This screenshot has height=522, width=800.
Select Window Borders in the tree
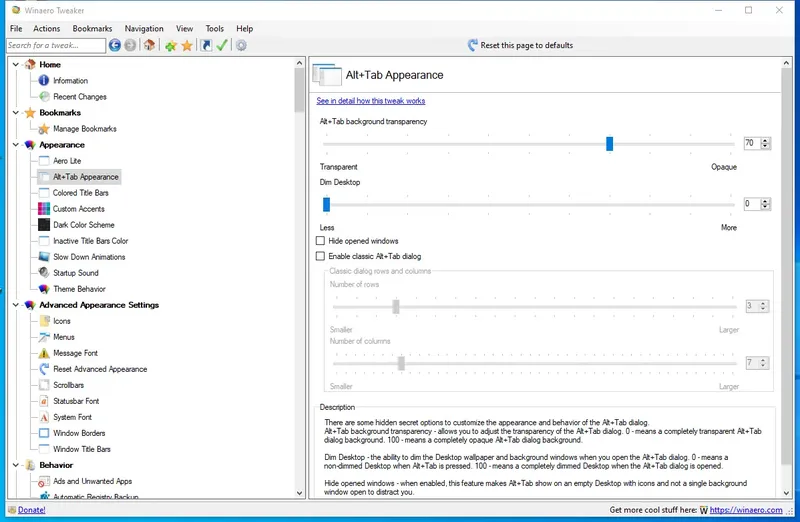pyautogui.click(x=79, y=433)
